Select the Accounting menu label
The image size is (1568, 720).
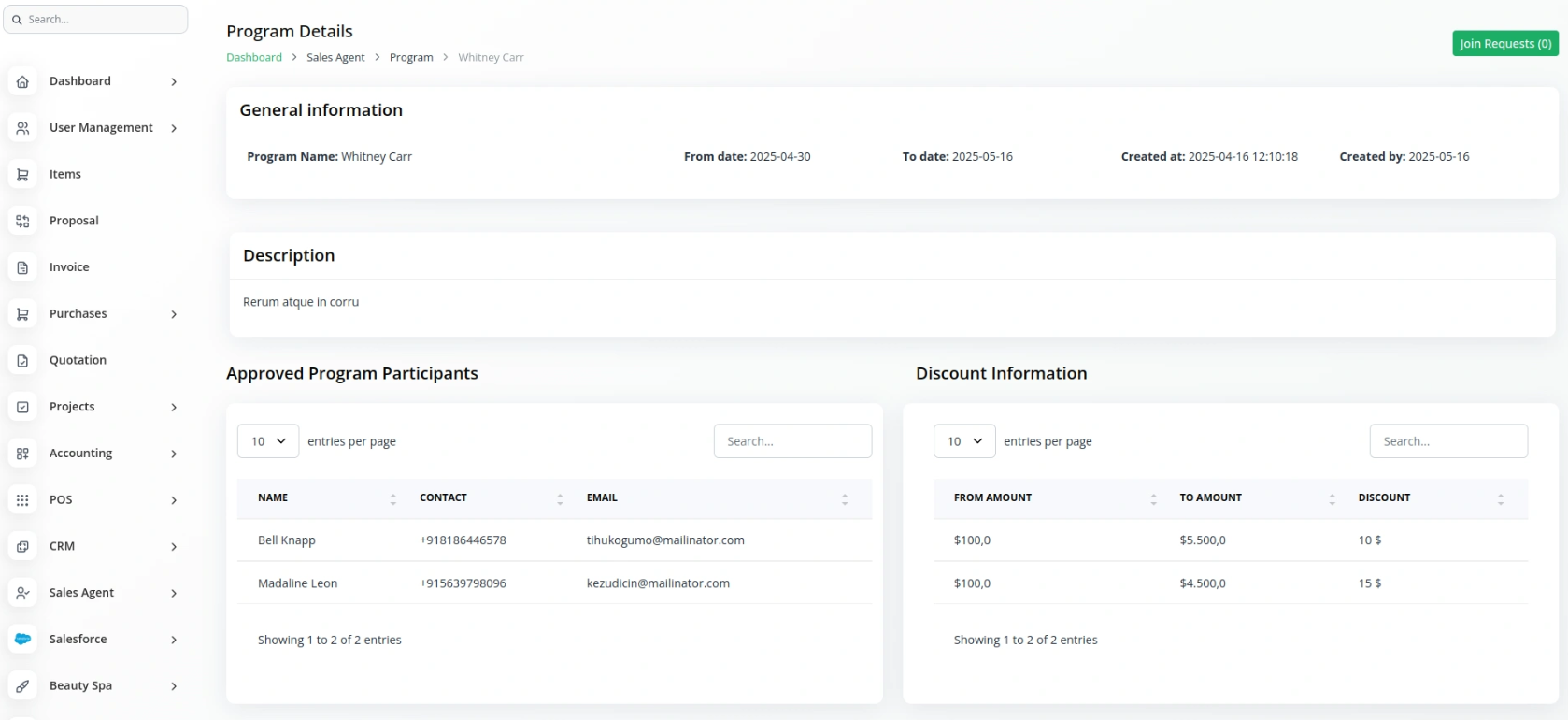tap(80, 454)
